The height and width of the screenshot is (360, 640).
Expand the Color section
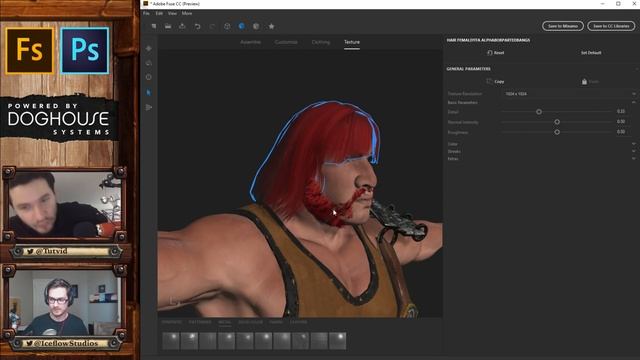click(x=633, y=144)
